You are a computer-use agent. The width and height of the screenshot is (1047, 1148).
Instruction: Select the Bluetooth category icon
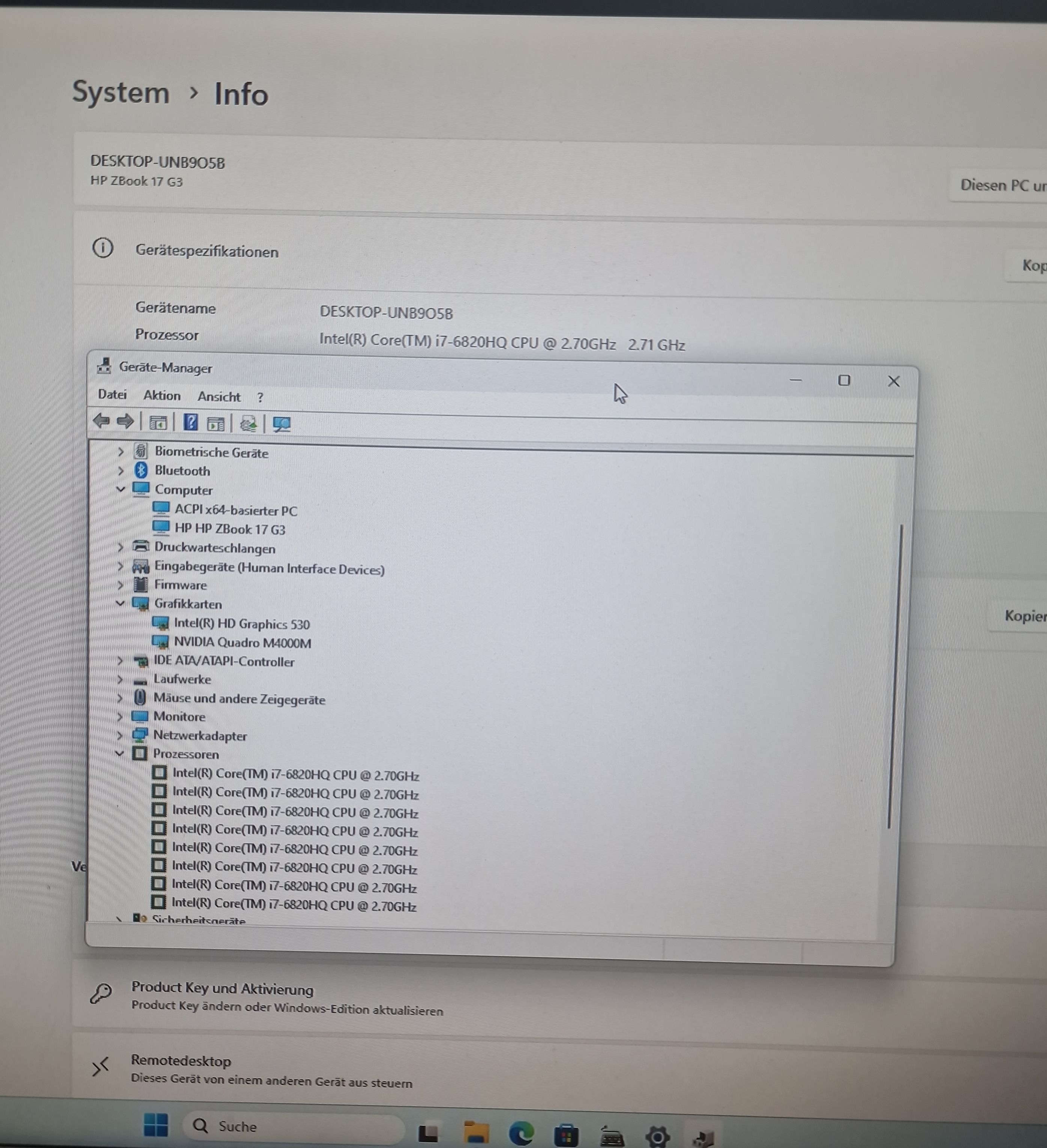pos(141,470)
